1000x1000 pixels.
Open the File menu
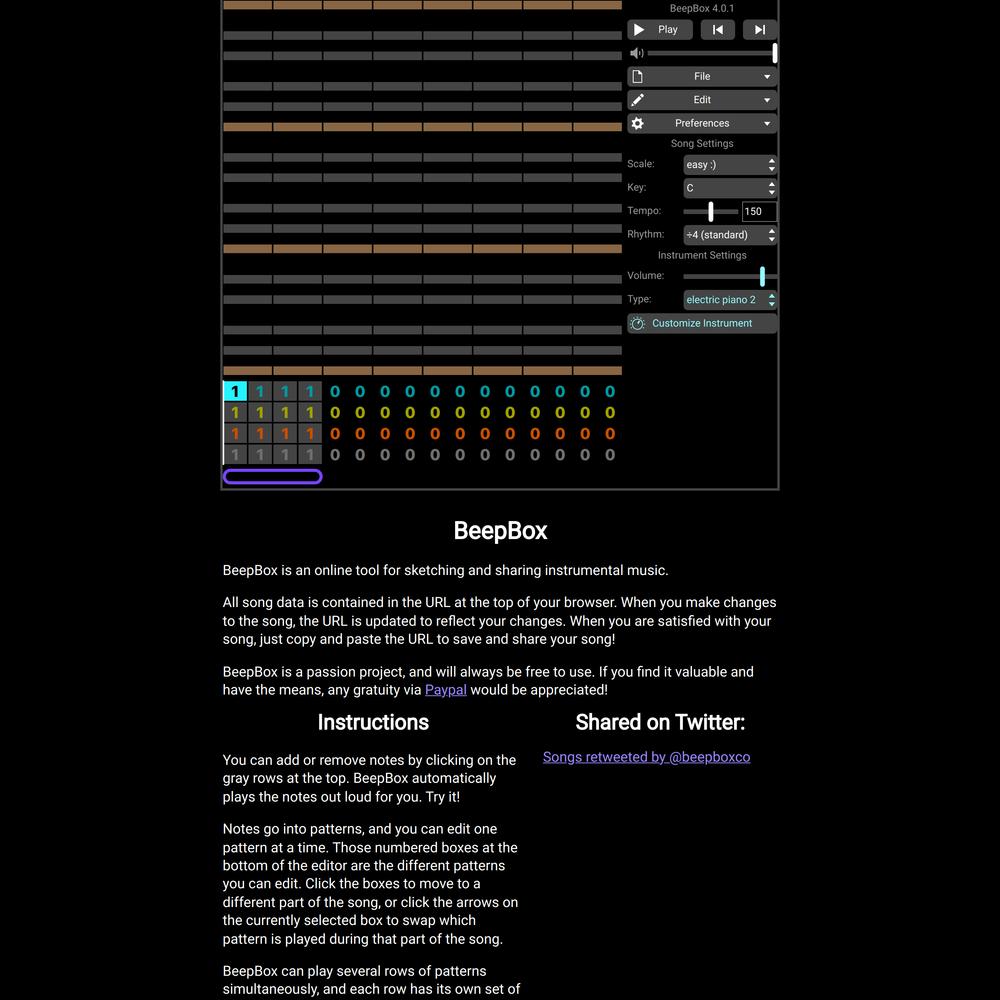702,77
